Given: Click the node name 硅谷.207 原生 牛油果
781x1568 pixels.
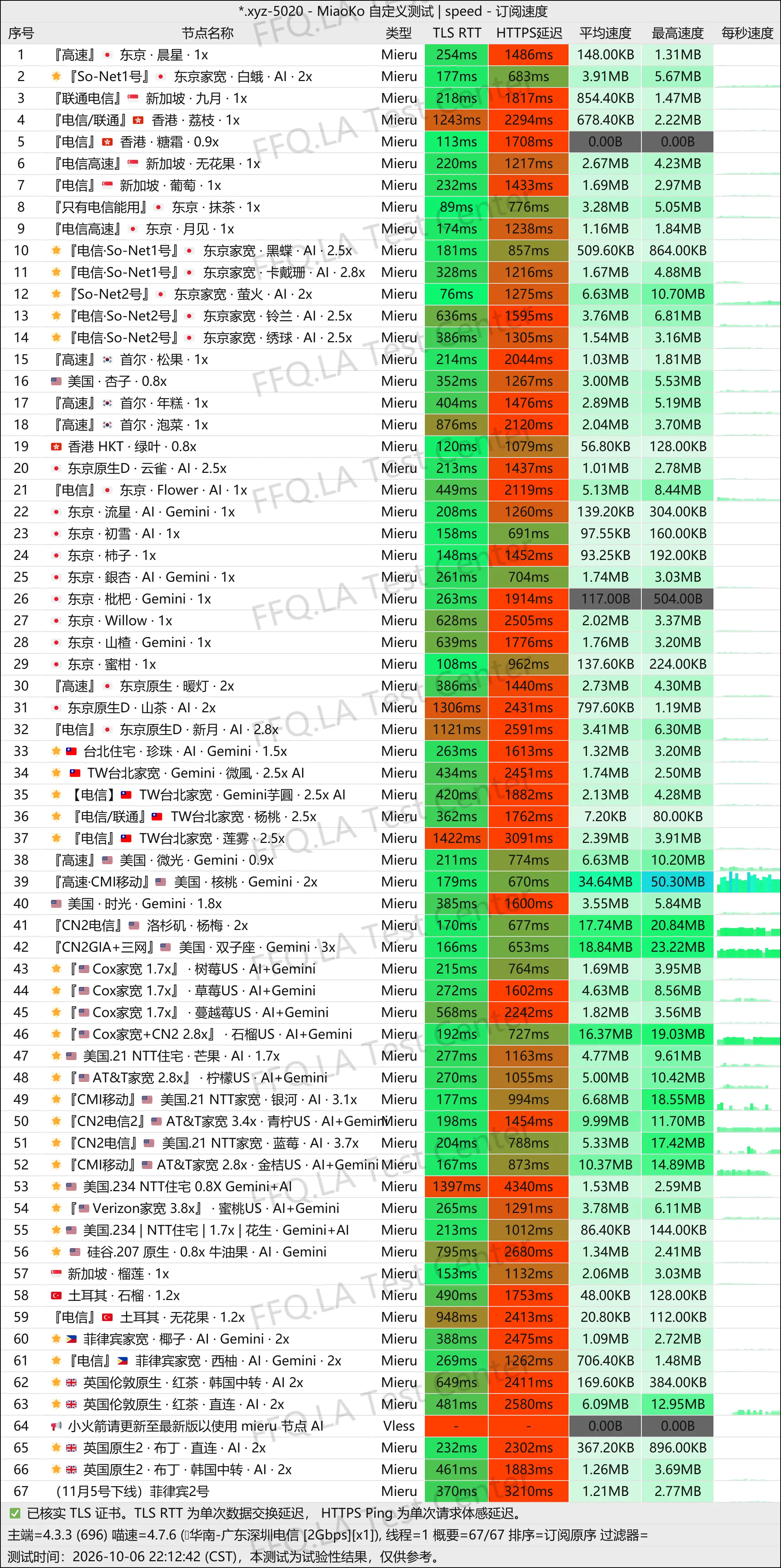Looking at the screenshot, I should pyautogui.click(x=206, y=1252).
